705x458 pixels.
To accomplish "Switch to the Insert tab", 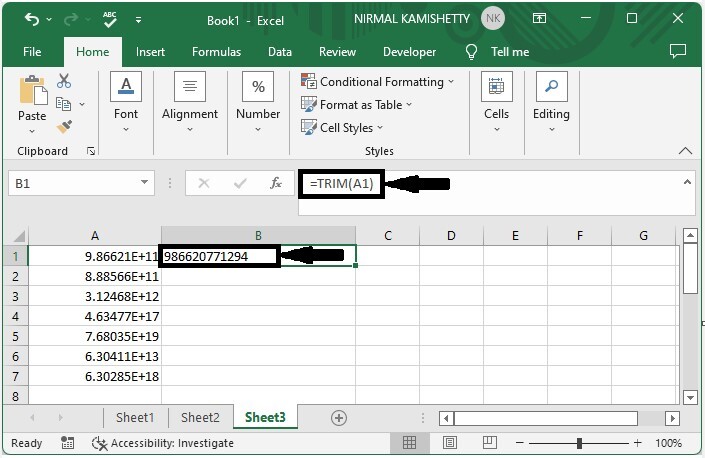I will tap(150, 52).
